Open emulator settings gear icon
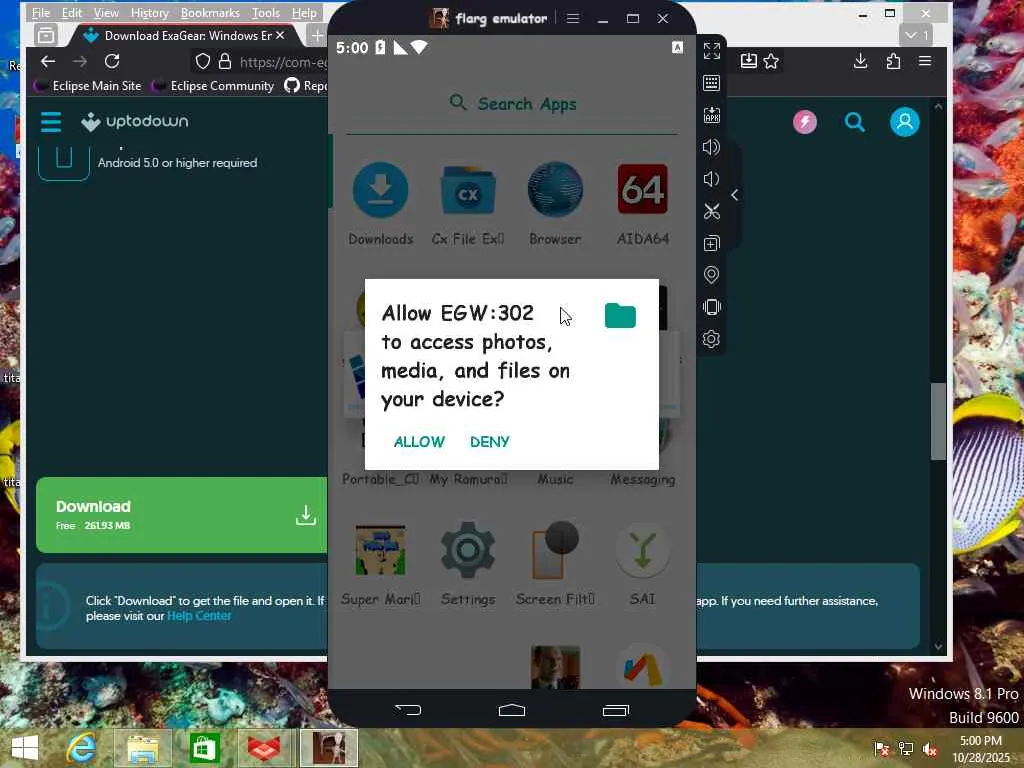This screenshot has height=768, width=1024. (712, 339)
